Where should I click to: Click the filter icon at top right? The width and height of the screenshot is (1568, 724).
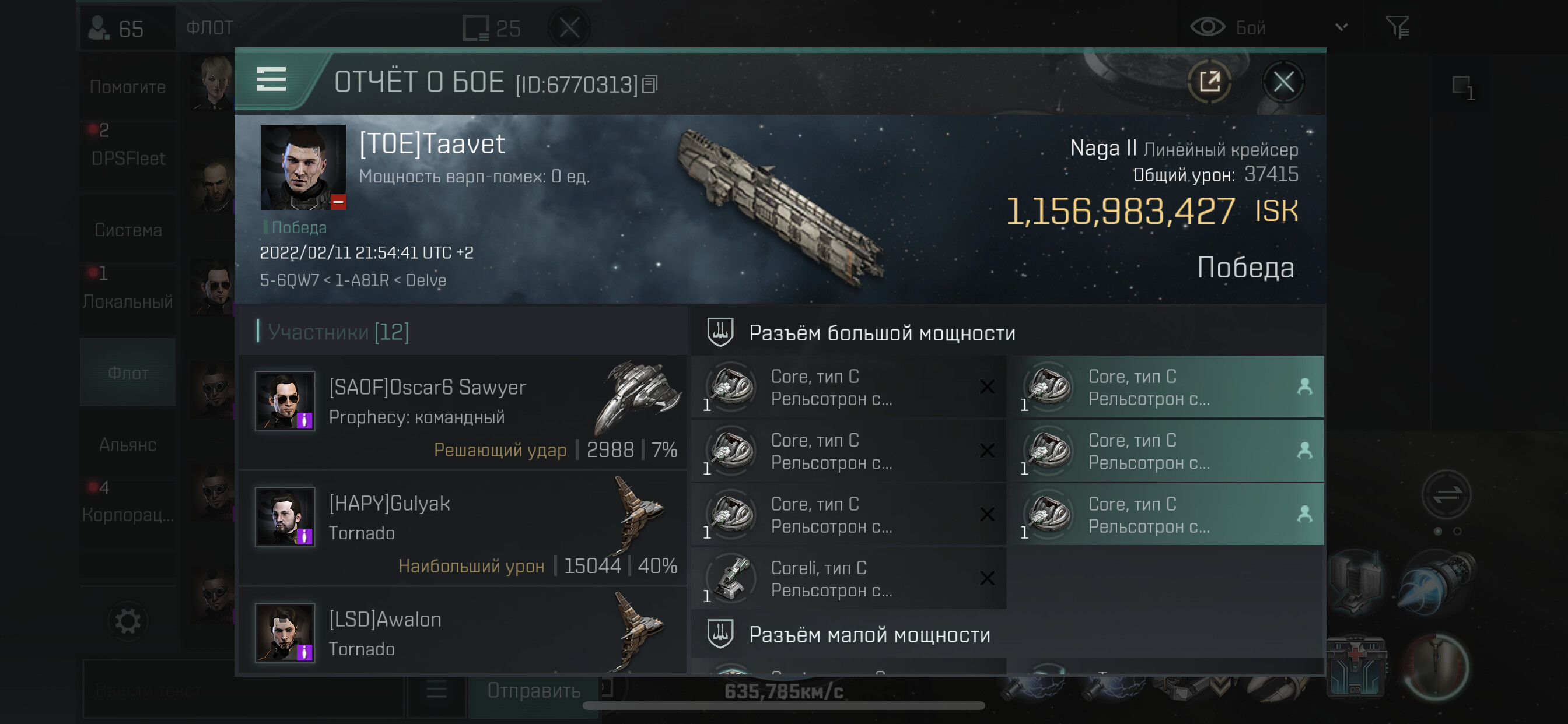pyautogui.click(x=1397, y=27)
